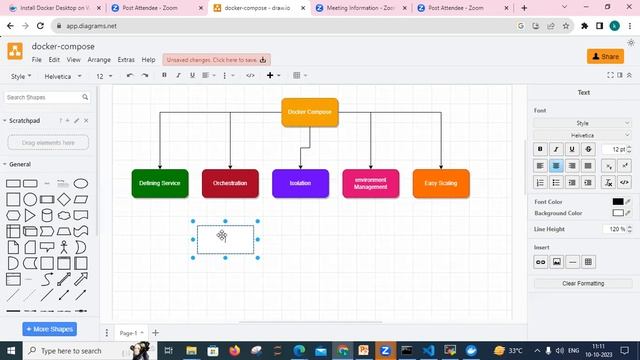Viewport: 640px width, 360px height.
Task: Toggle the format panel icon
Action: [620, 75]
